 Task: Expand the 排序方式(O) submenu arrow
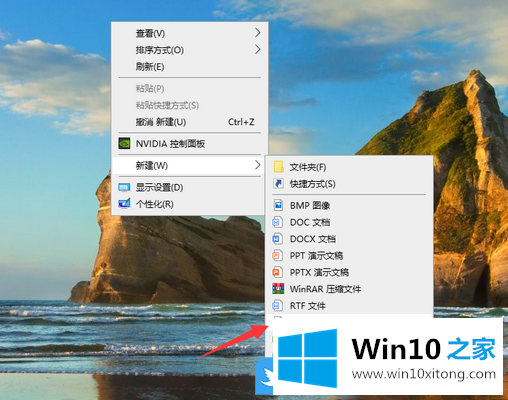pyautogui.click(x=257, y=49)
